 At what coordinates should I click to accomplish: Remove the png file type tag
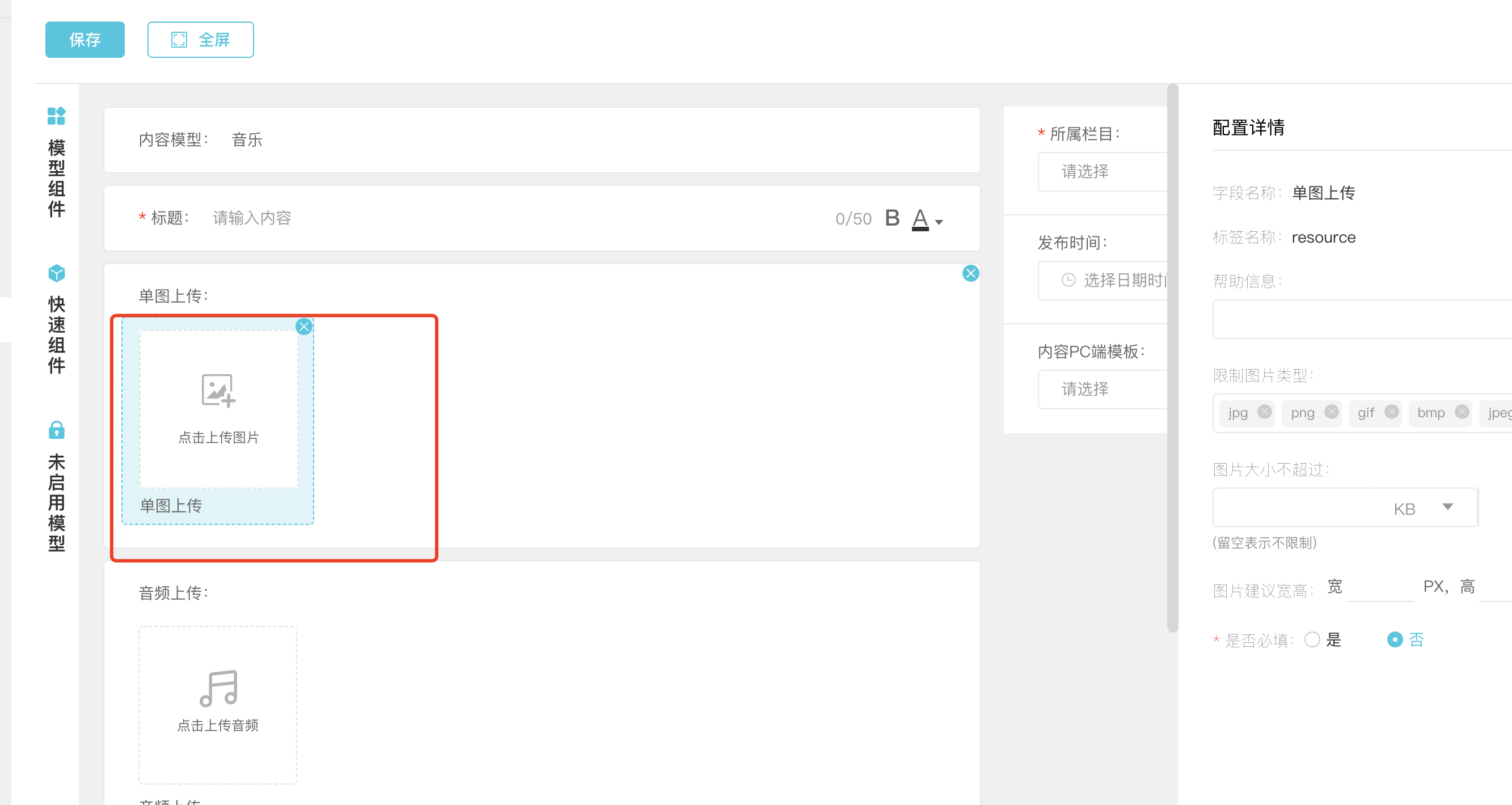[x=1331, y=412]
